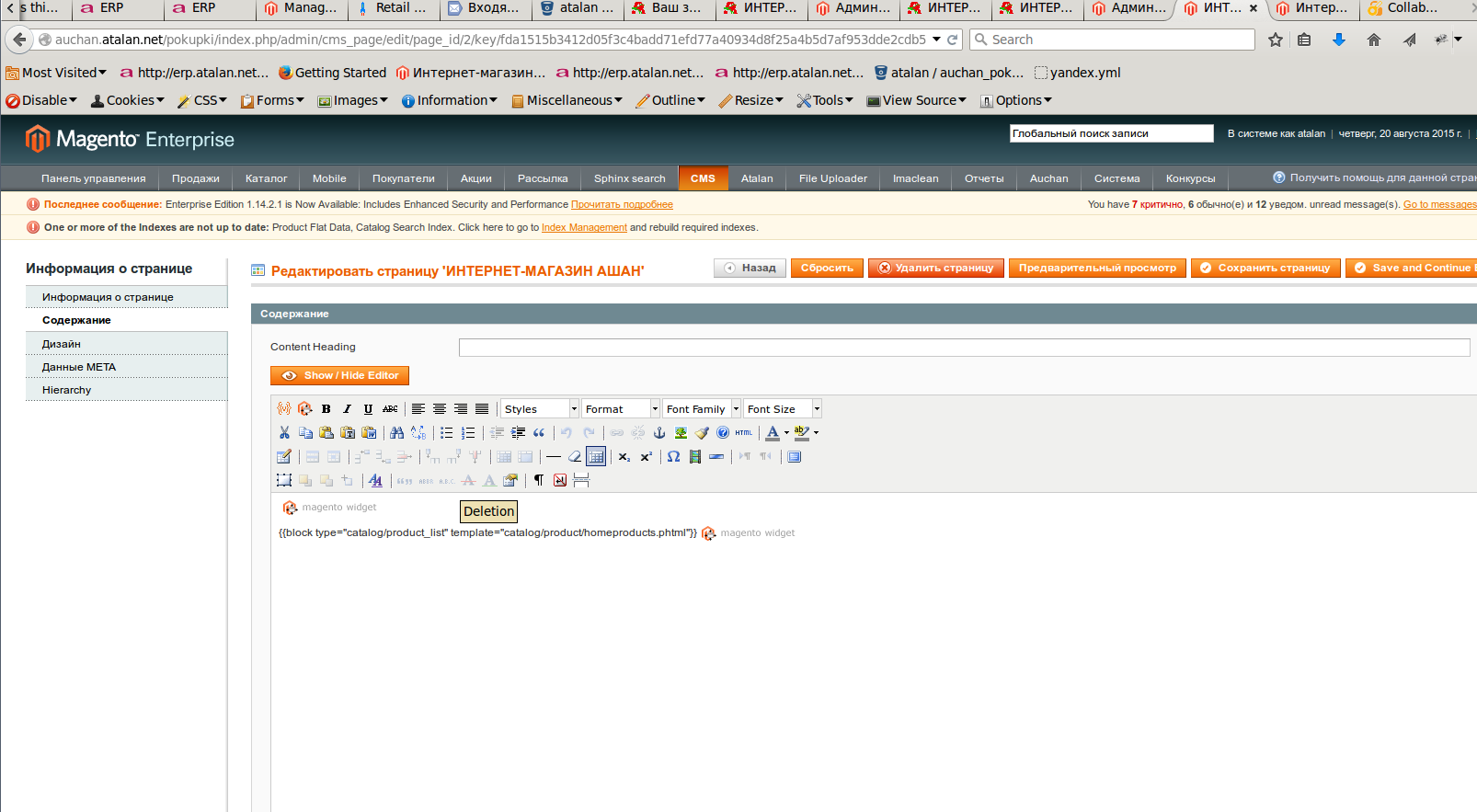Select Дизайн side tab
The width and height of the screenshot is (1477, 812).
coord(127,344)
